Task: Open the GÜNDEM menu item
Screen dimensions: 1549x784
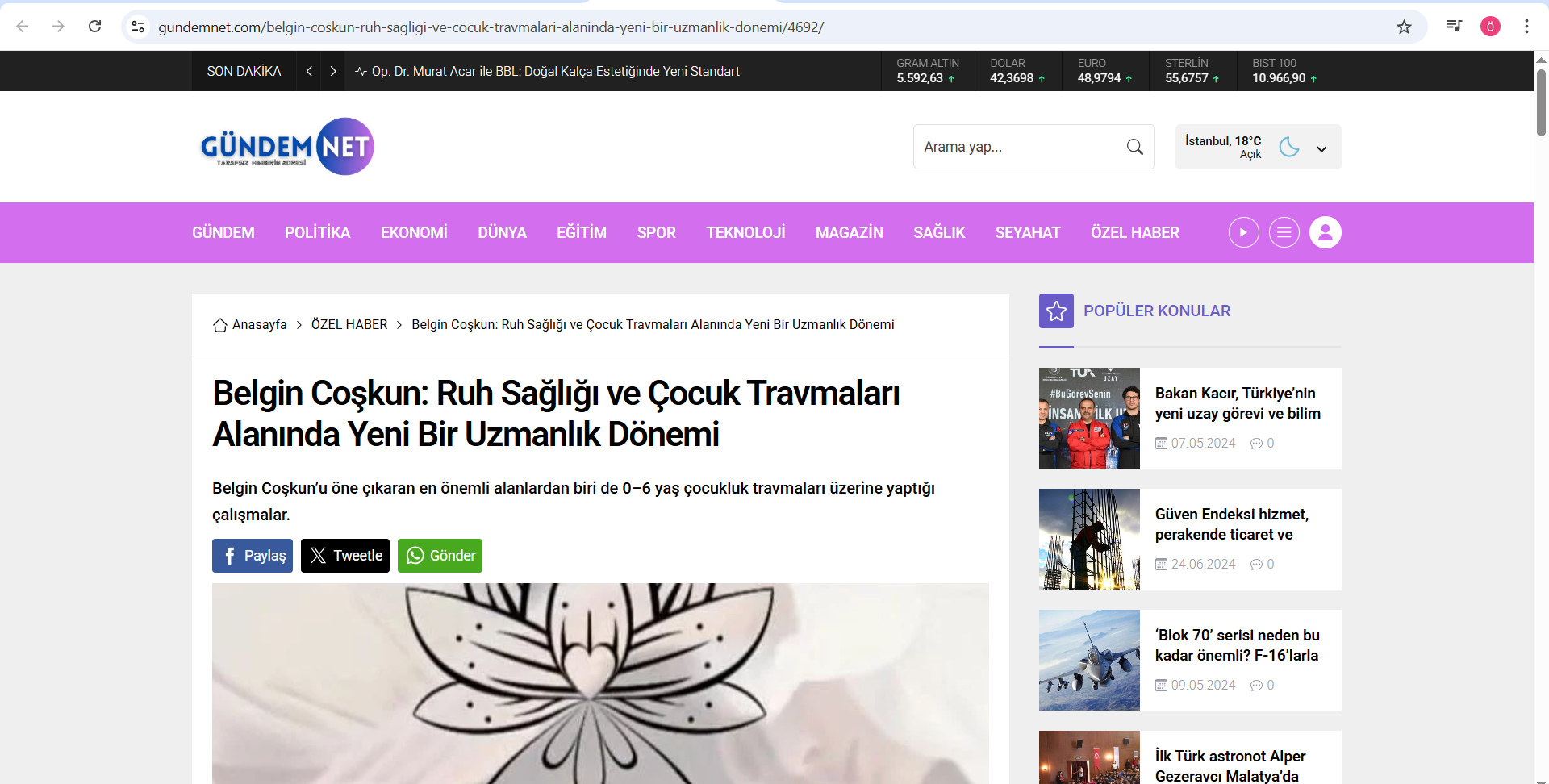Action: 223,232
